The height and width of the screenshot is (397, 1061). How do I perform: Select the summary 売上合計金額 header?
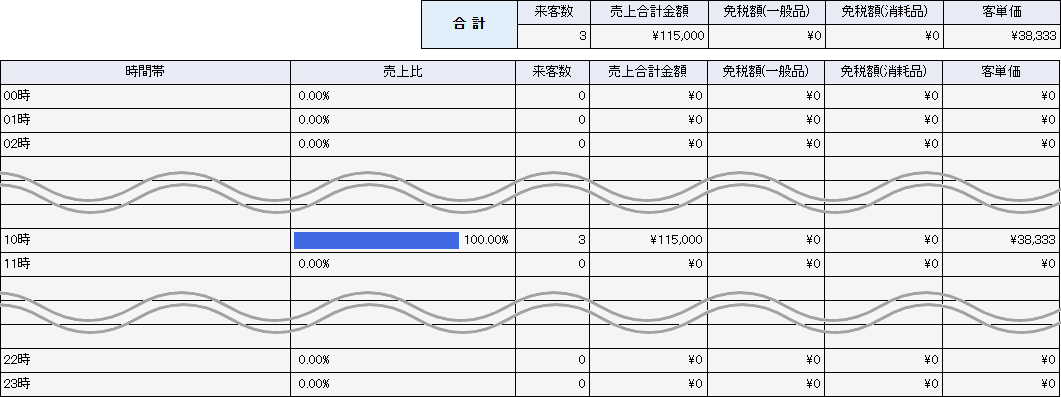(649, 12)
